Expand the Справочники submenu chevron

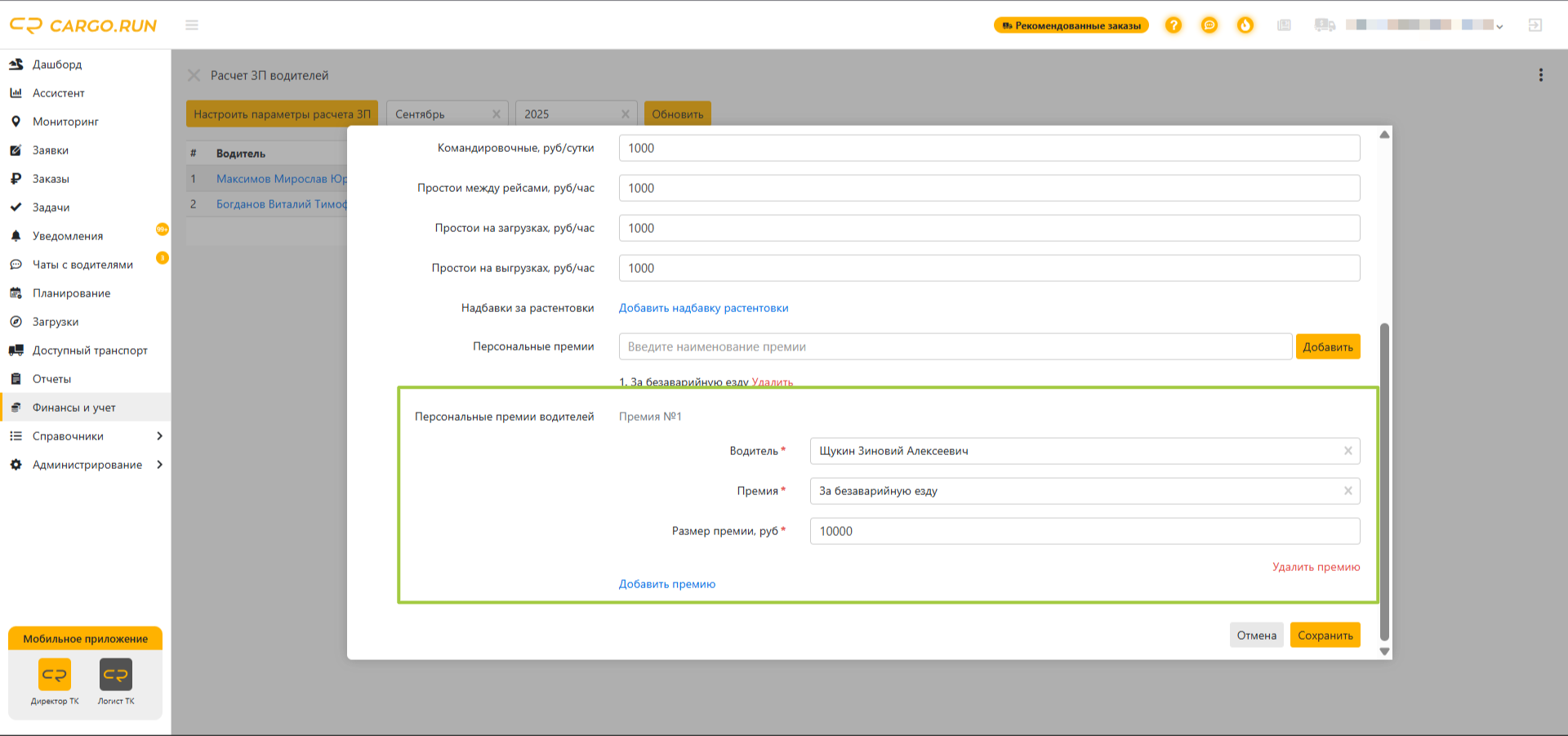click(x=159, y=436)
